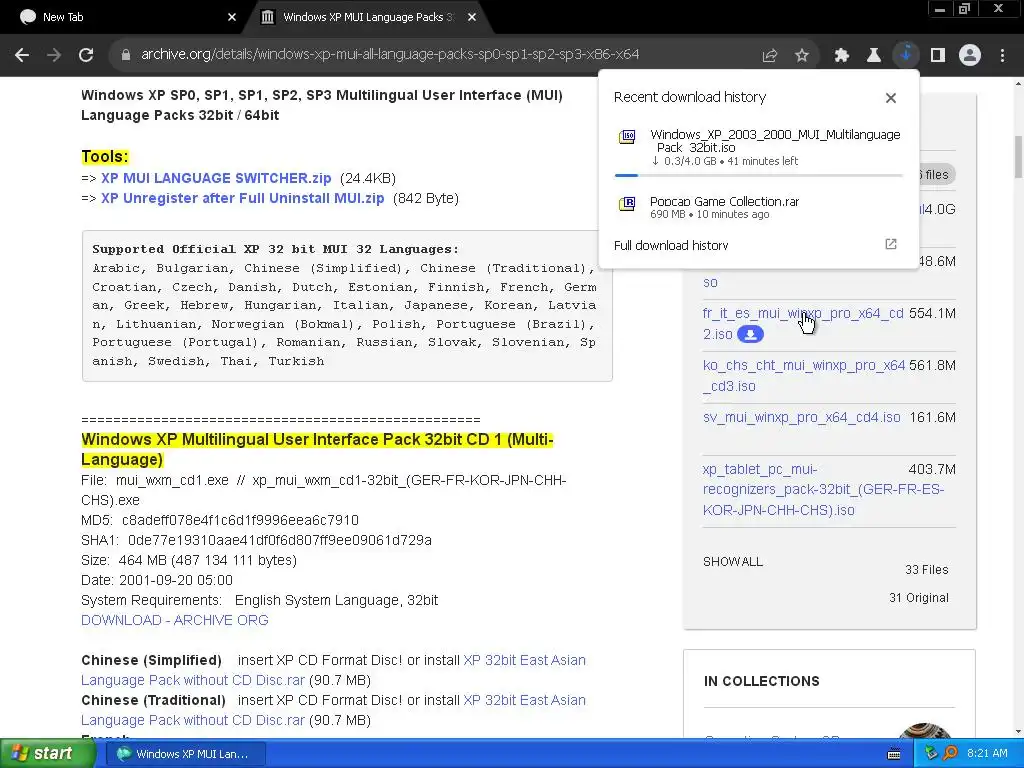Download xp_tablet_pc_mui-recognizers_pack ISO link
1024x768 pixels.
pos(823,490)
